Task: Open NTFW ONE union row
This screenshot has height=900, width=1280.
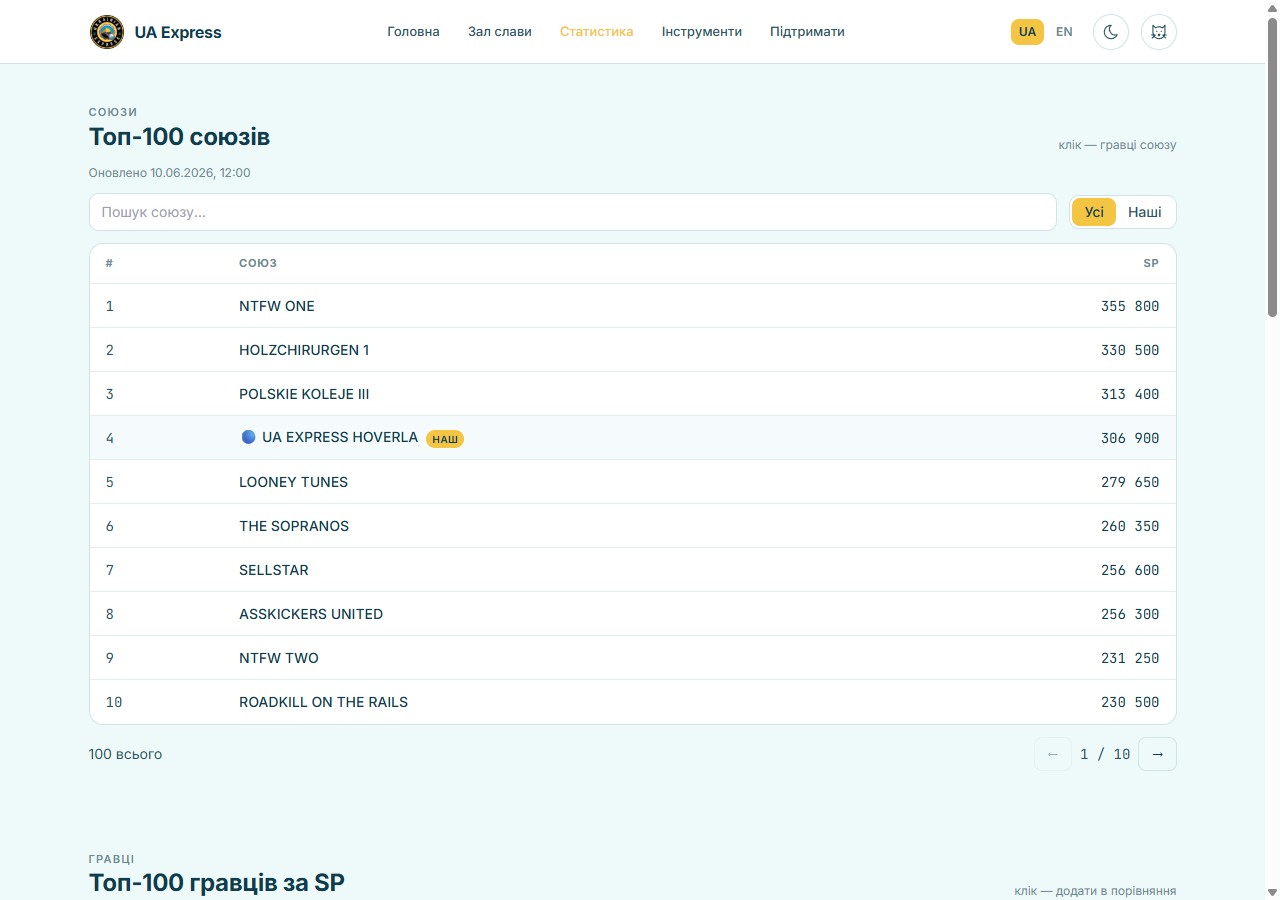Action: (633, 306)
